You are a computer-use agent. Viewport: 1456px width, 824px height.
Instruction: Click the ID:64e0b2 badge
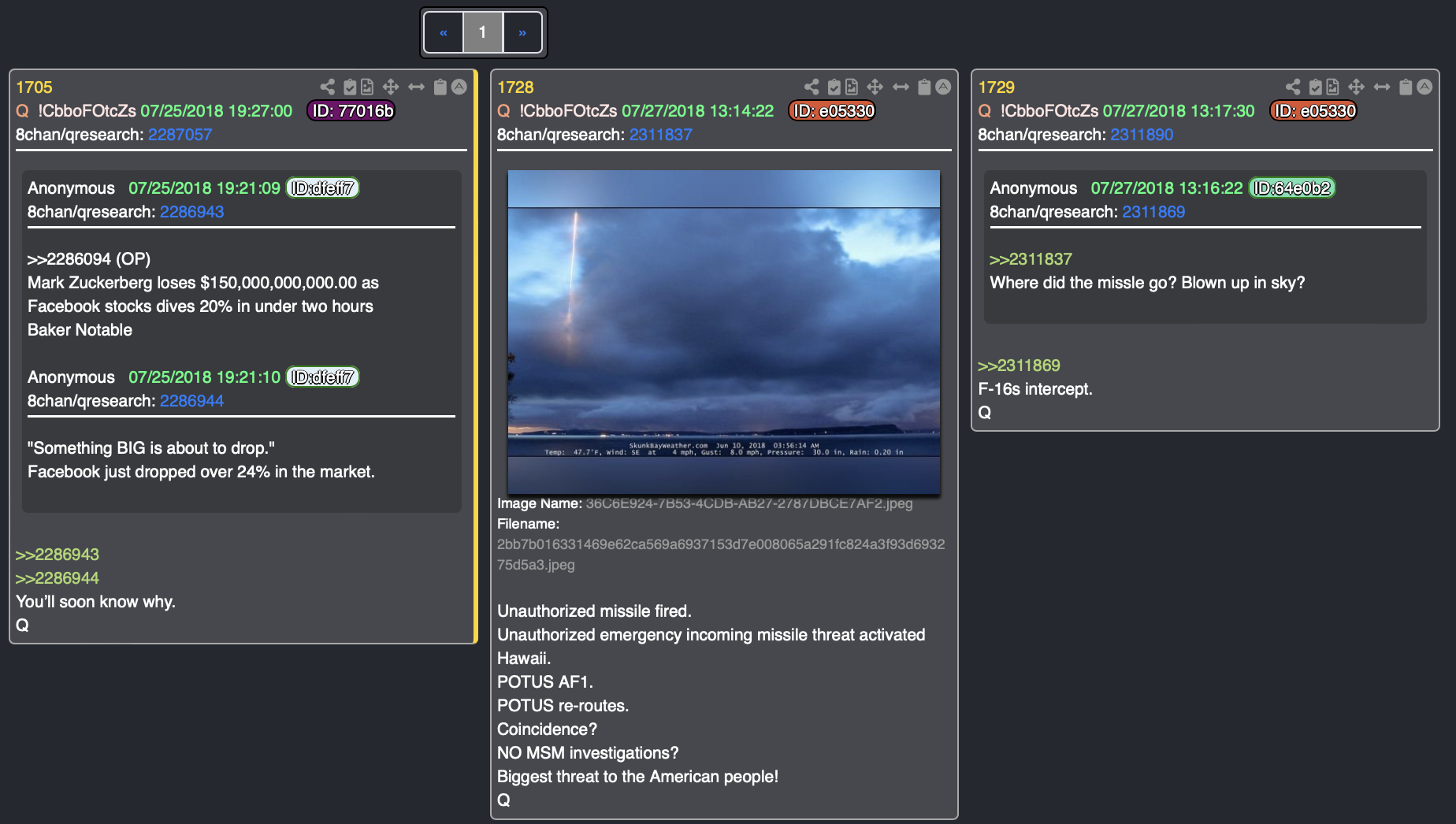(1293, 188)
